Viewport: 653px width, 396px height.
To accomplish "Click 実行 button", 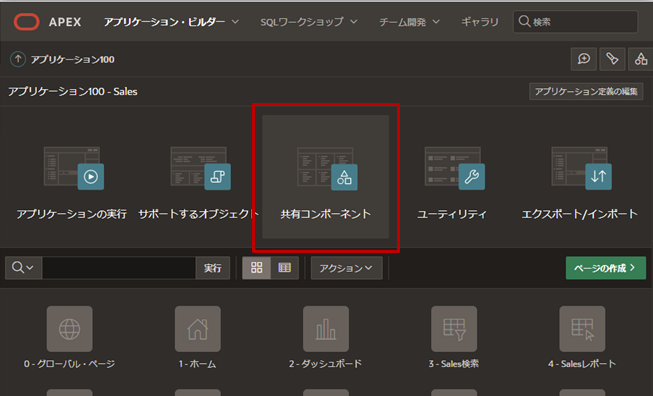I will (x=212, y=268).
